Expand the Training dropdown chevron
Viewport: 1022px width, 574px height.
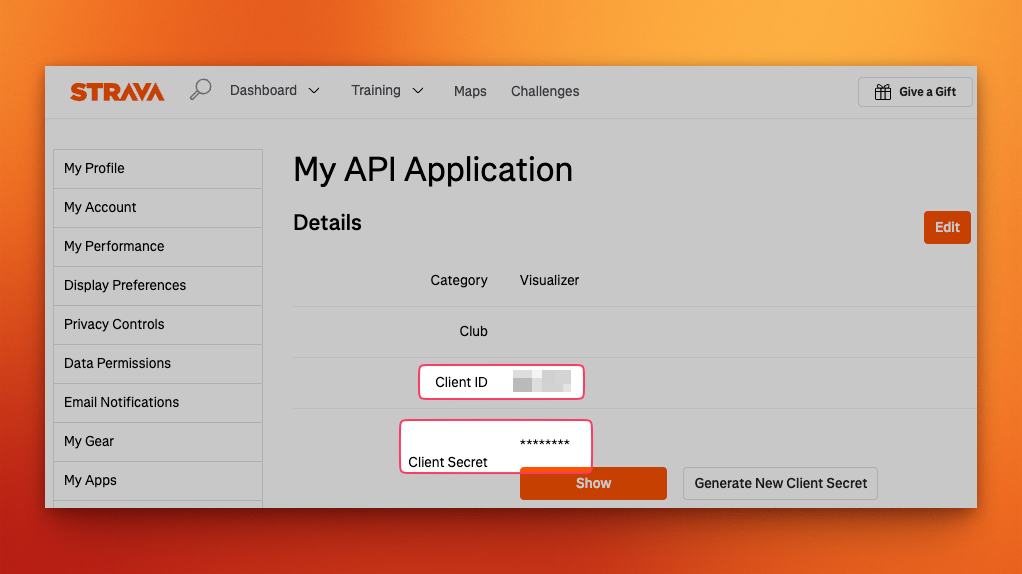pyautogui.click(x=418, y=91)
